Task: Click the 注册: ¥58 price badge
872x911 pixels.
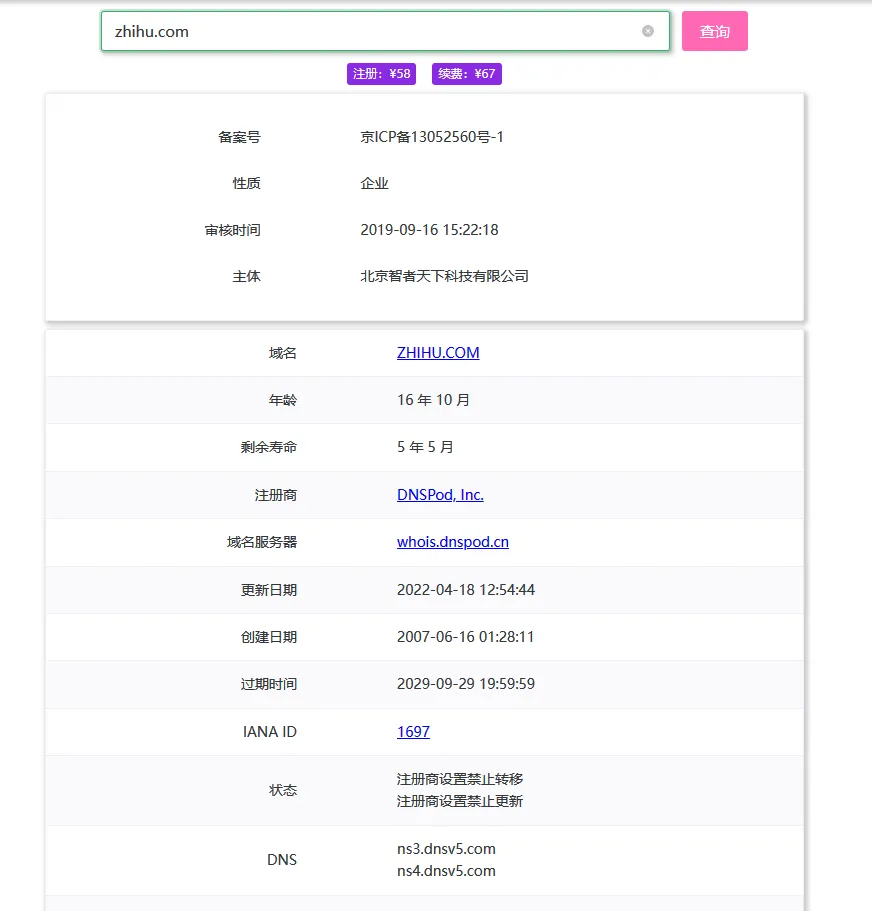Action: click(x=381, y=74)
